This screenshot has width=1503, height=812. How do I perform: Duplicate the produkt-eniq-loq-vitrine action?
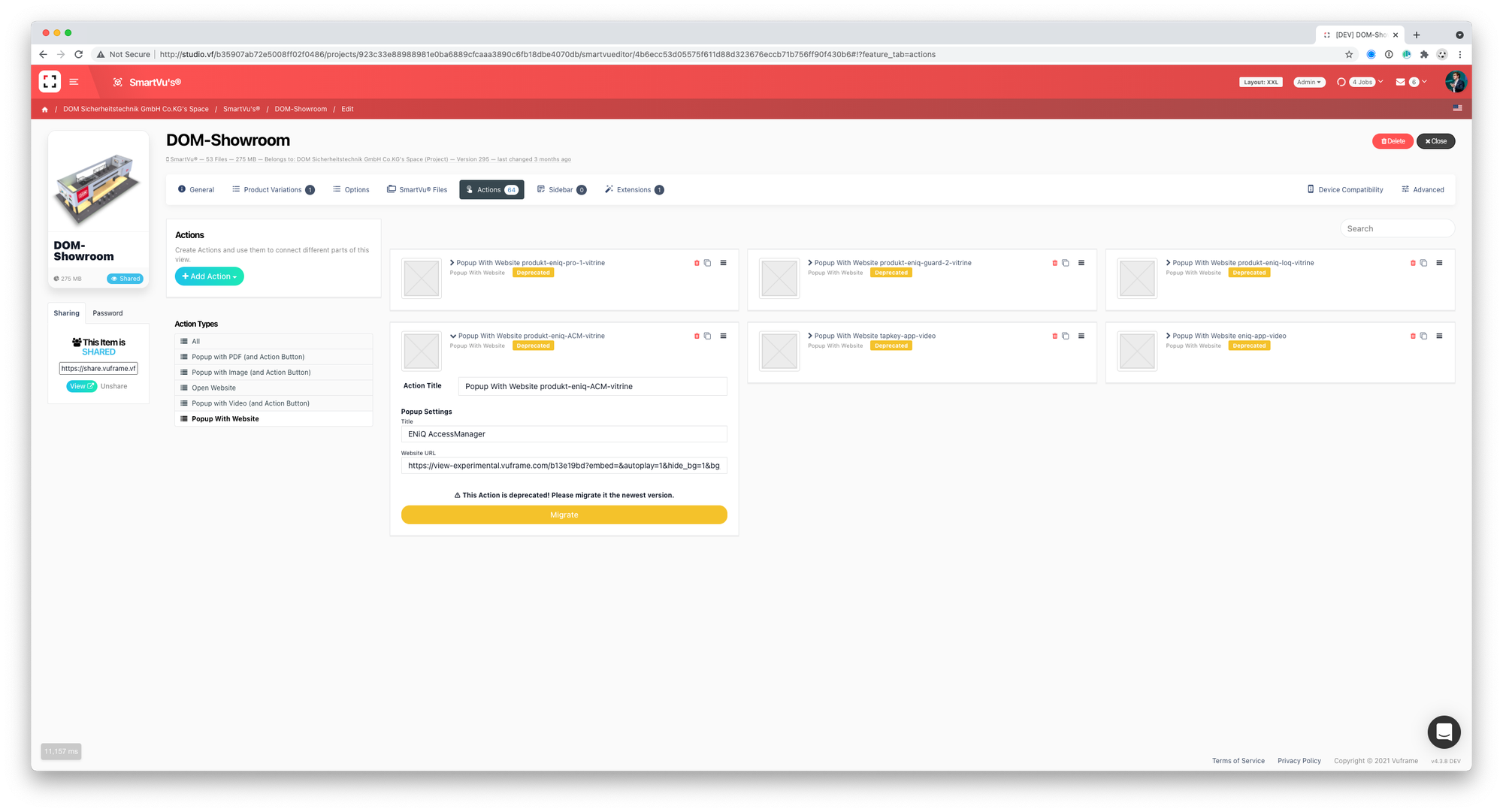pyautogui.click(x=1423, y=263)
